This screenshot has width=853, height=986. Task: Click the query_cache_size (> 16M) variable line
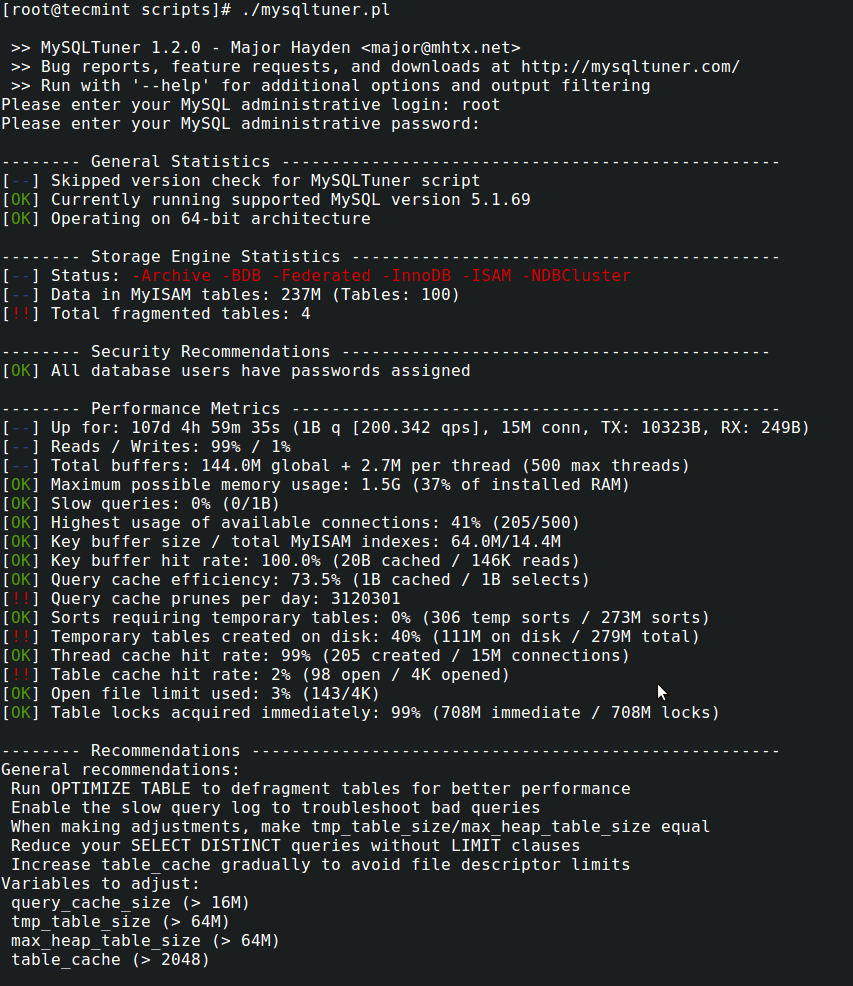click(130, 903)
